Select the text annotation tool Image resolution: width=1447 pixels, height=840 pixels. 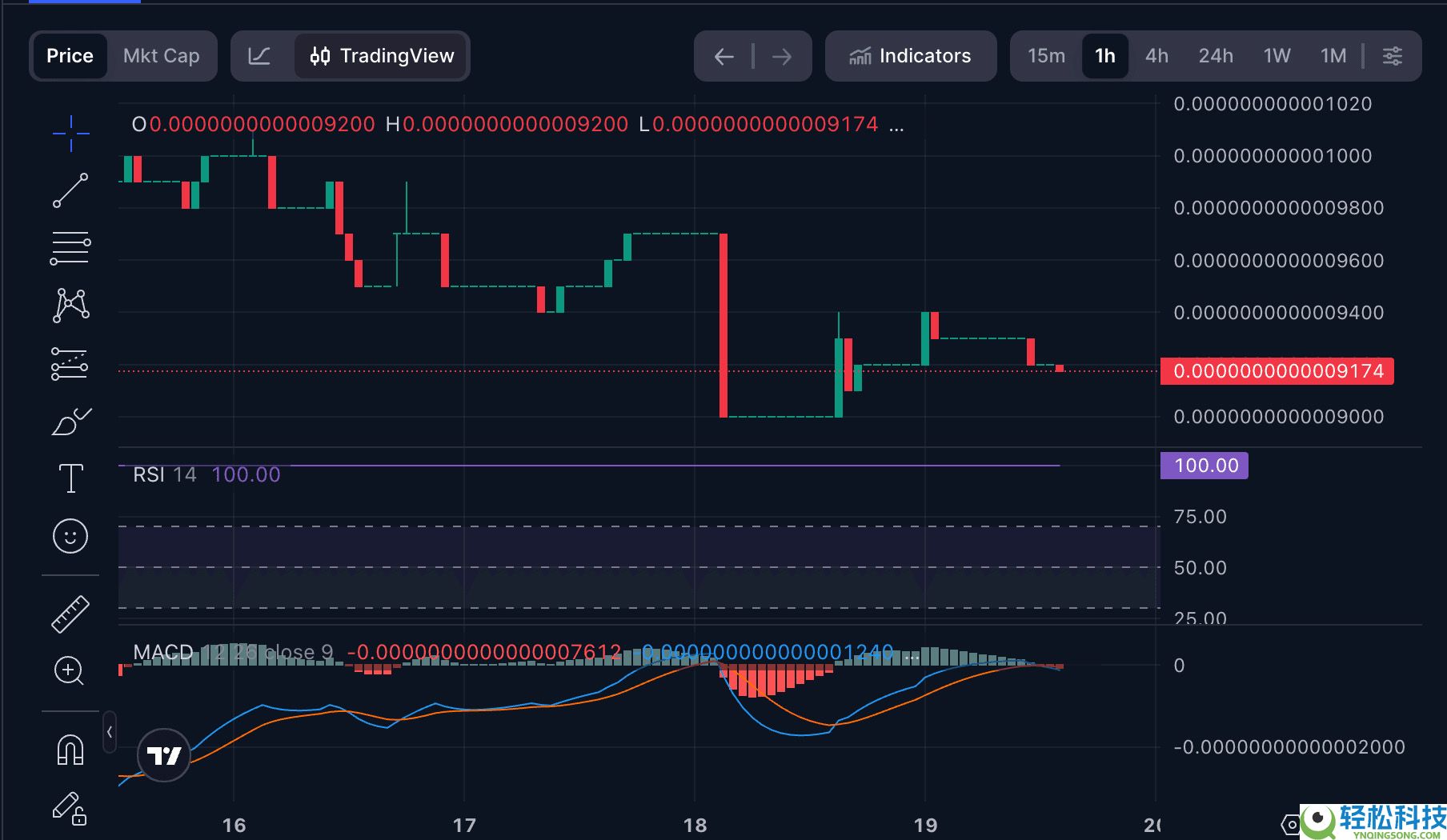coord(70,478)
